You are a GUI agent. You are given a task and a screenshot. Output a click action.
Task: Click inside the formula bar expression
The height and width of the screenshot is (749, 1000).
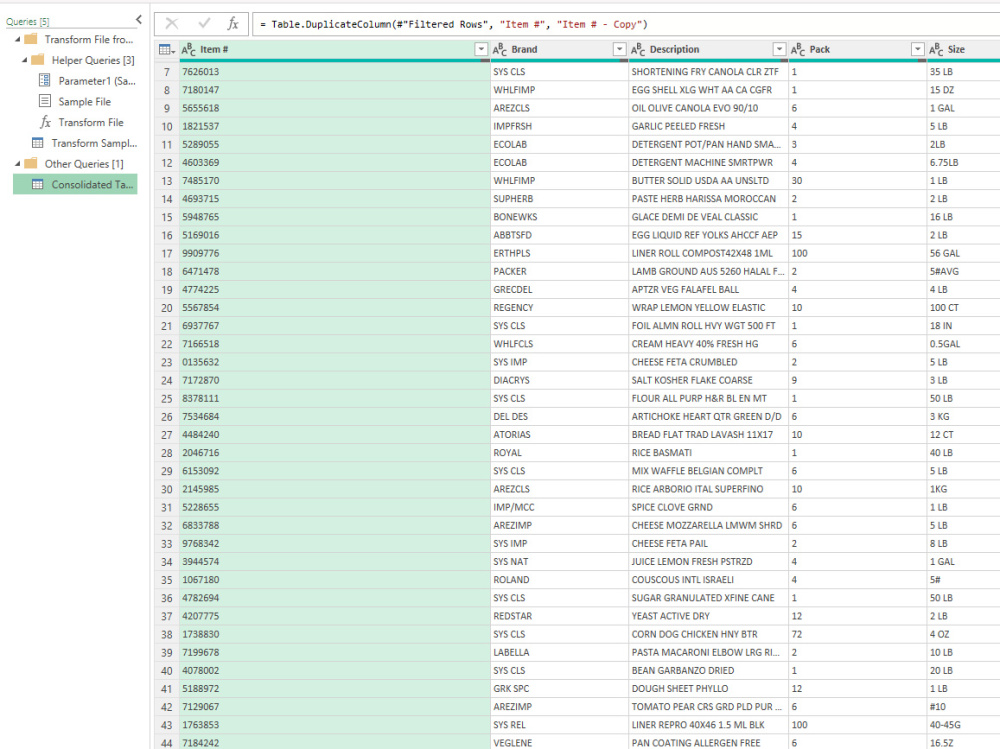[450, 22]
